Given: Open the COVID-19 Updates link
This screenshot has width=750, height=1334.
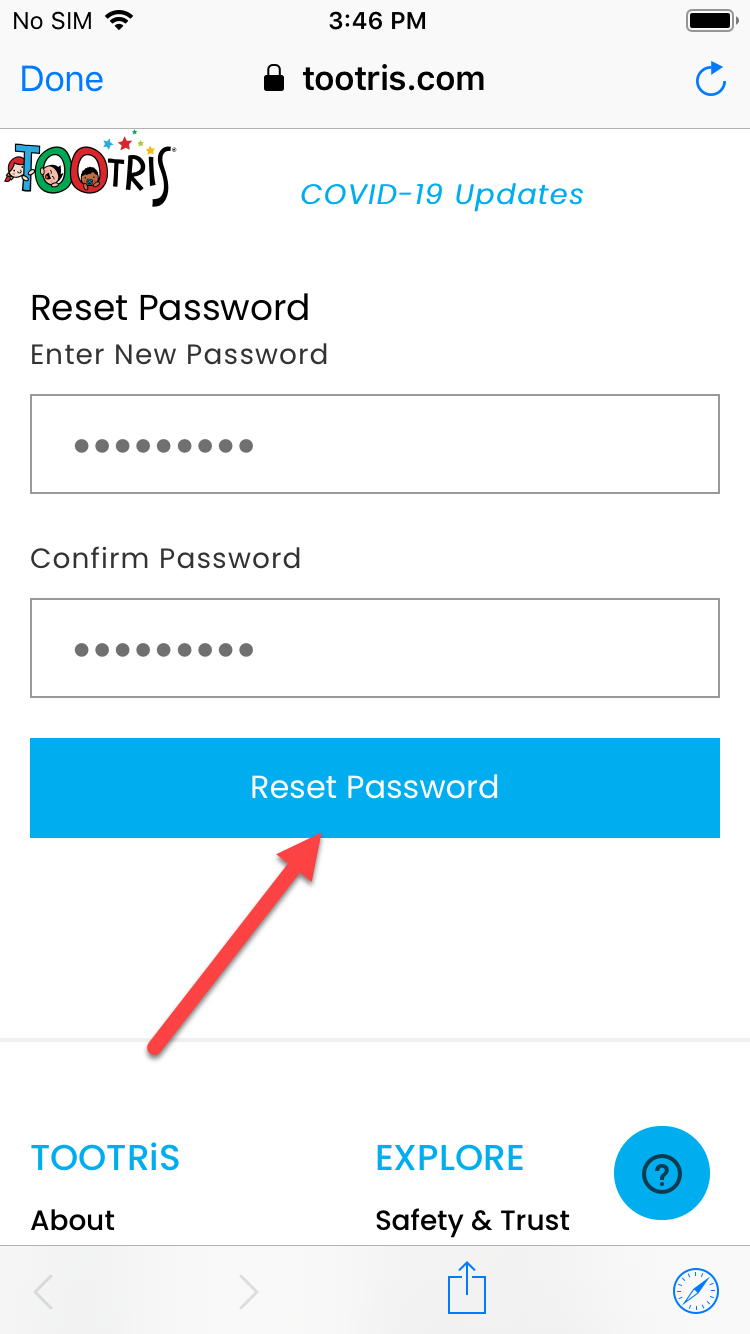Looking at the screenshot, I should 442,194.
